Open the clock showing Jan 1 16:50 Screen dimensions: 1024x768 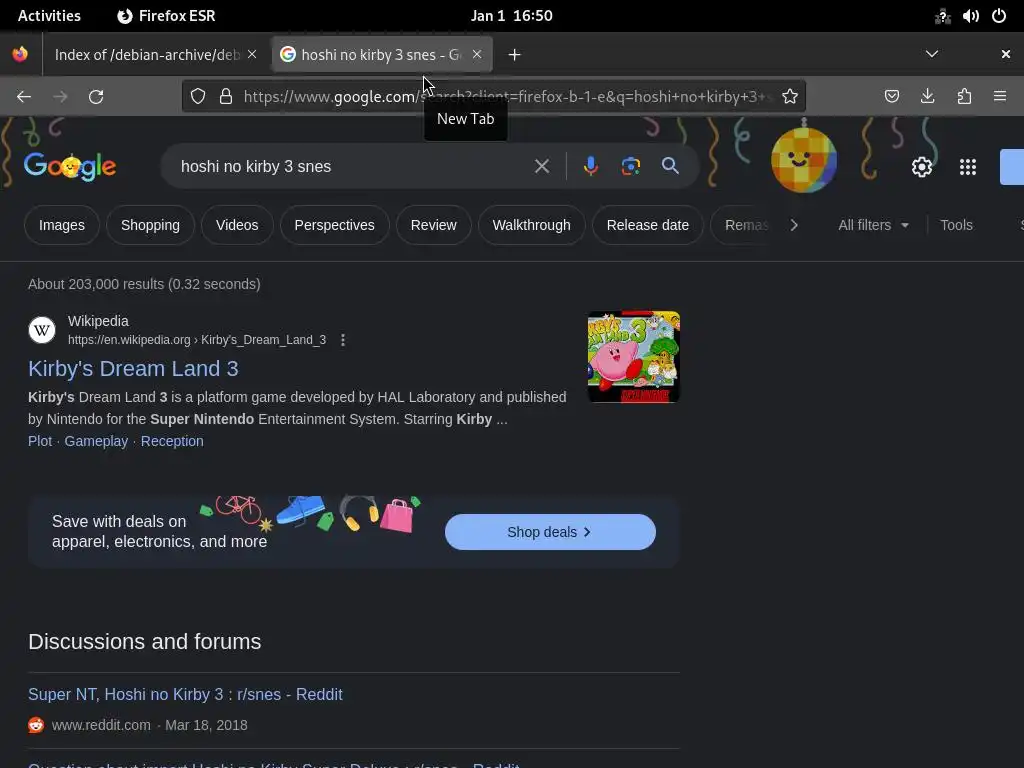click(512, 16)
